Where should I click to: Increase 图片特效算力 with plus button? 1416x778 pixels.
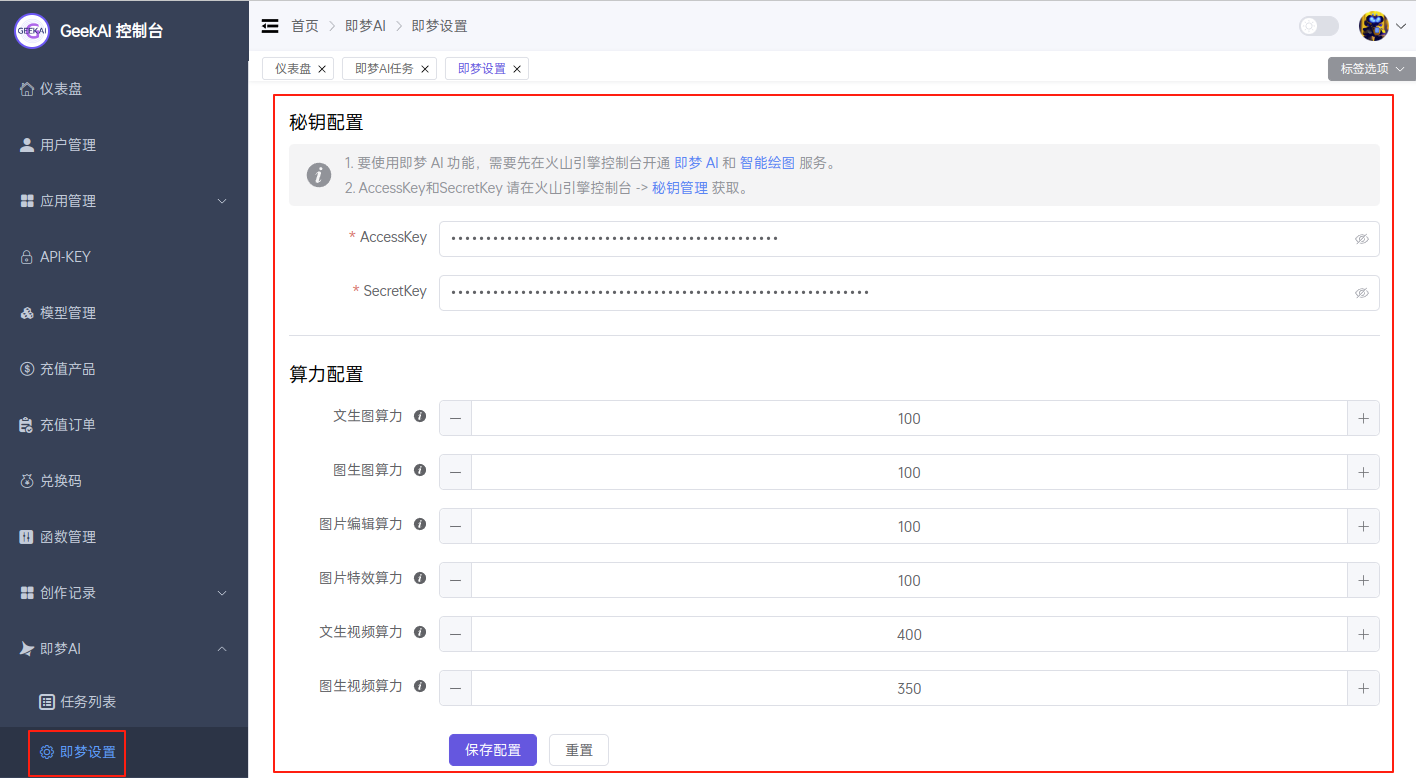point(1363,580)
